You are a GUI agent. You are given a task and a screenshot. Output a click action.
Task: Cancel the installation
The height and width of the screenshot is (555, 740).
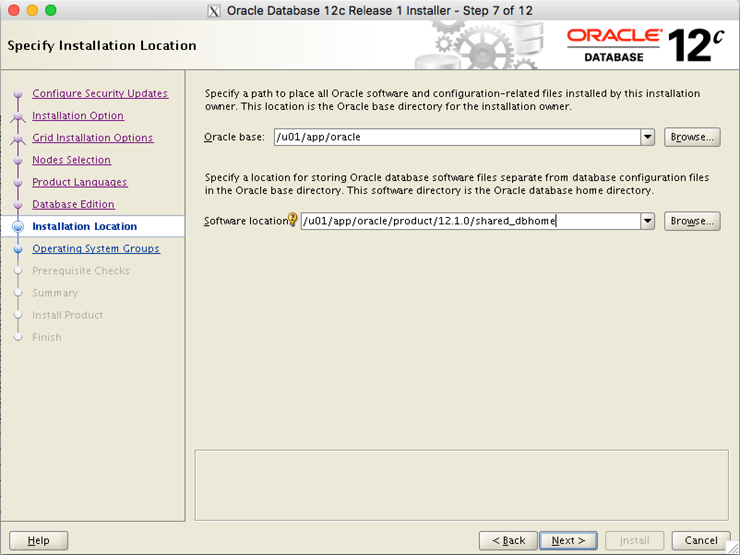tap(701, 540)
